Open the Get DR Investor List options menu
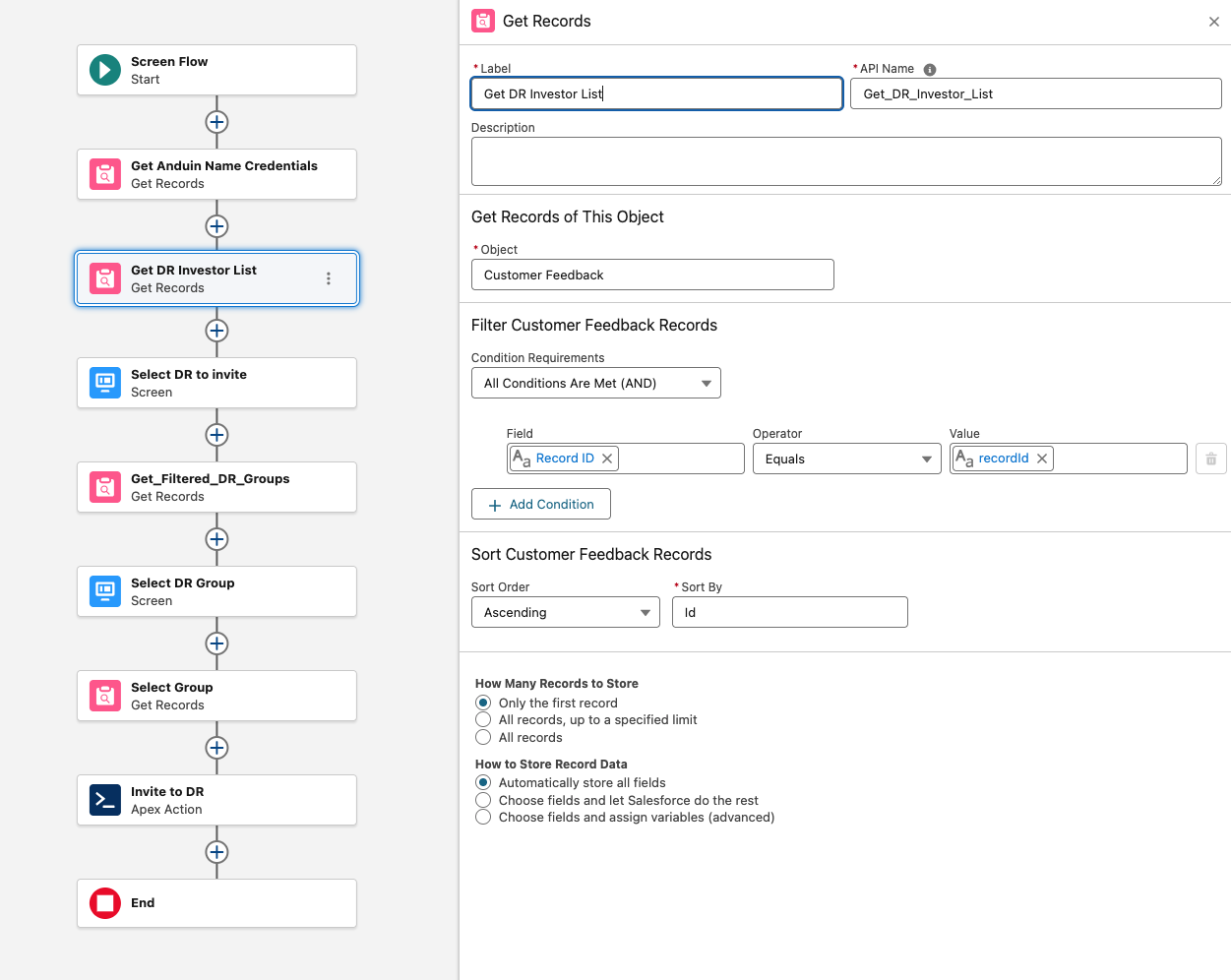 pyautogui.click(x=329, y=278)
